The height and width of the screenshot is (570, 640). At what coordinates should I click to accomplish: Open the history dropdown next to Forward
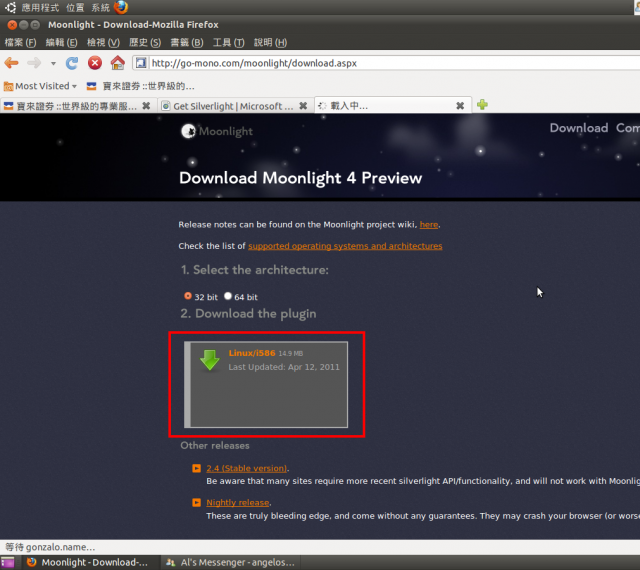coord(53,63)
